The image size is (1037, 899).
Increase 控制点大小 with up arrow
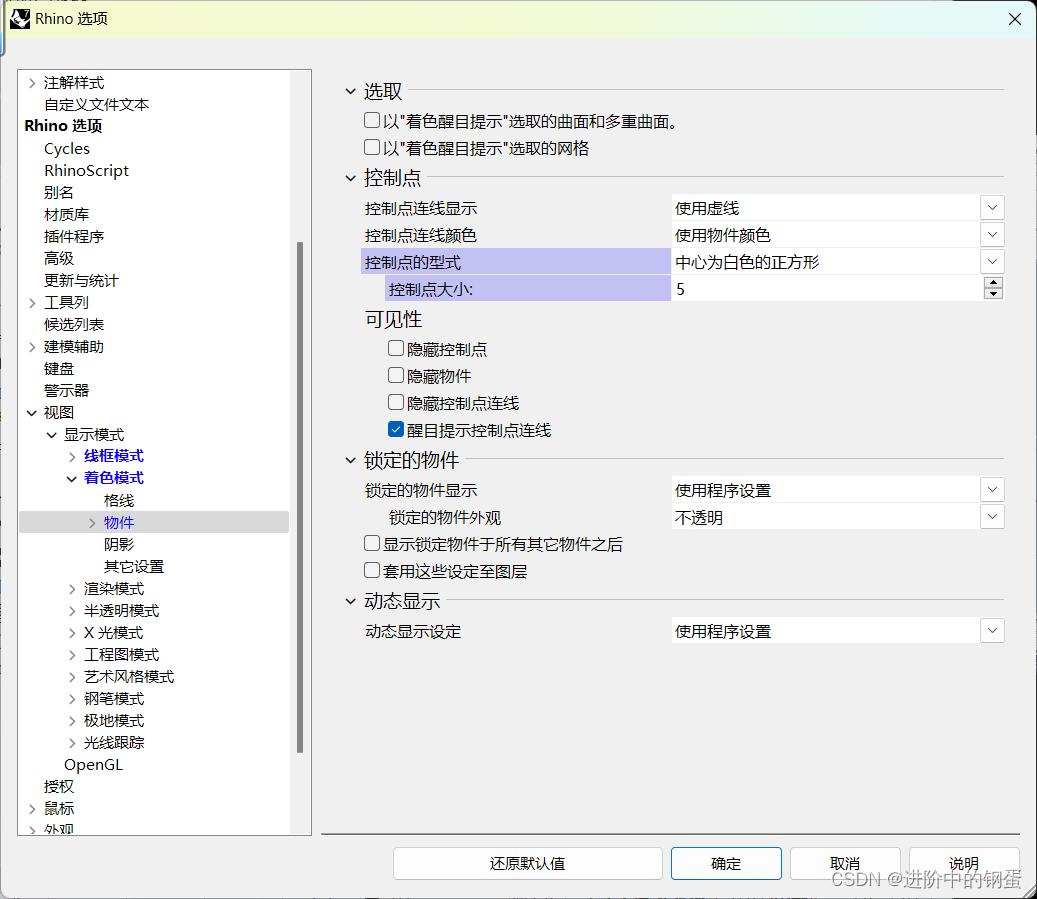click(993, 282)
